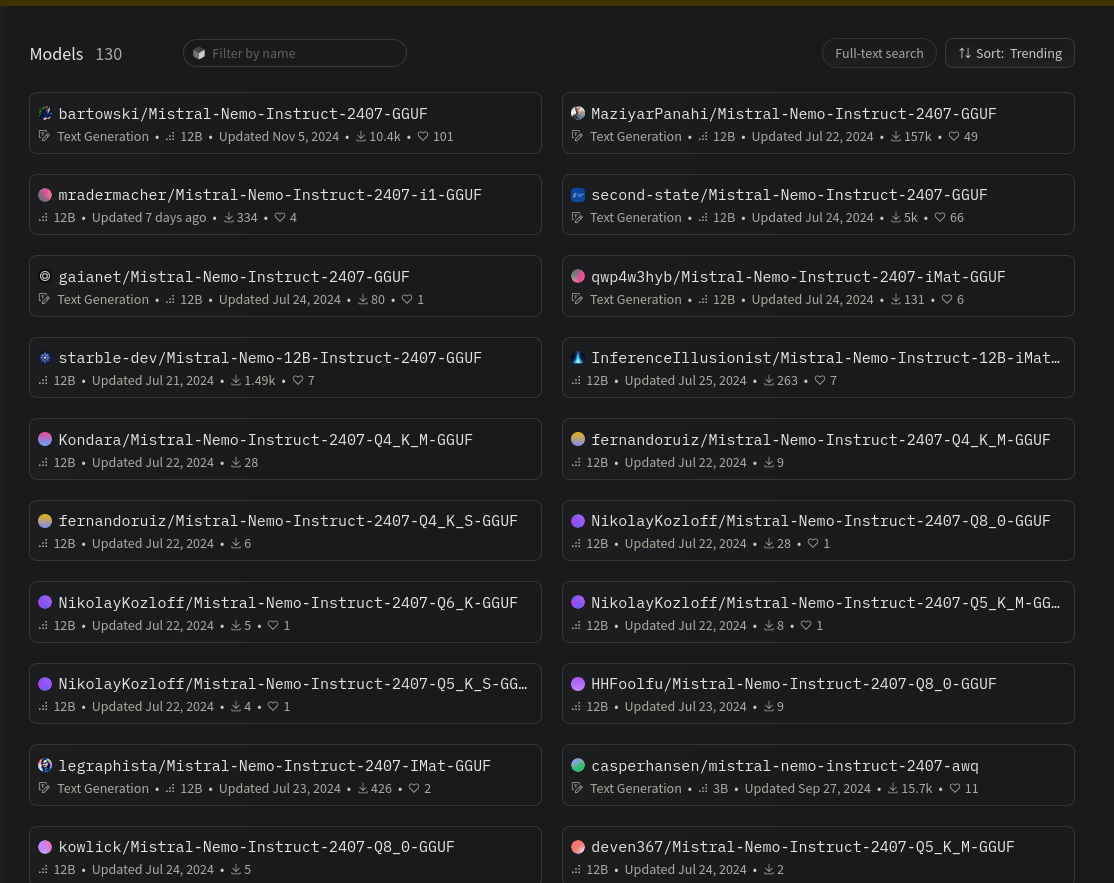Click the mradermacher avatar icon

coord(45,195)
